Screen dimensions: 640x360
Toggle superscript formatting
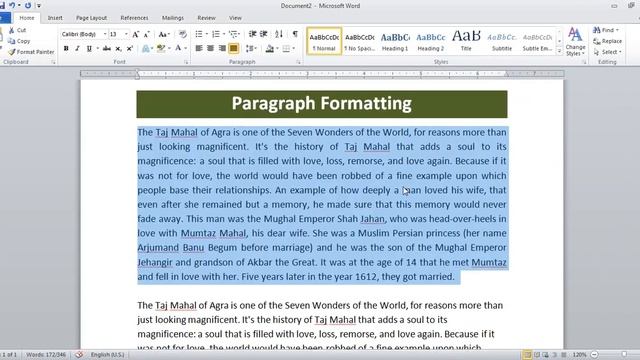[x=130, y=49]
